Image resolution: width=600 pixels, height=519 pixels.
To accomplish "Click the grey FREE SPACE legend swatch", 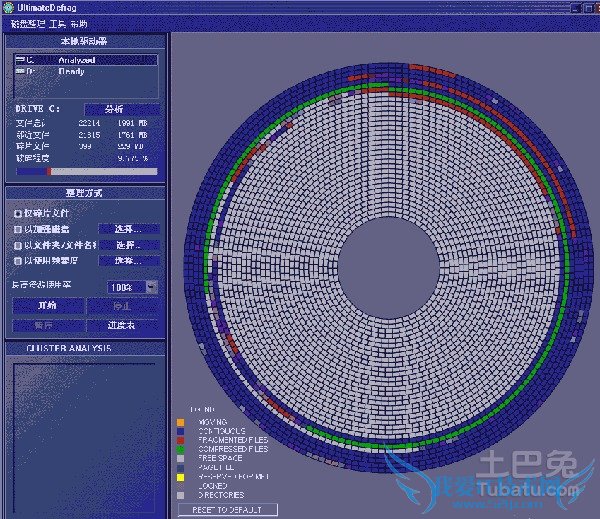I will 181,459.
